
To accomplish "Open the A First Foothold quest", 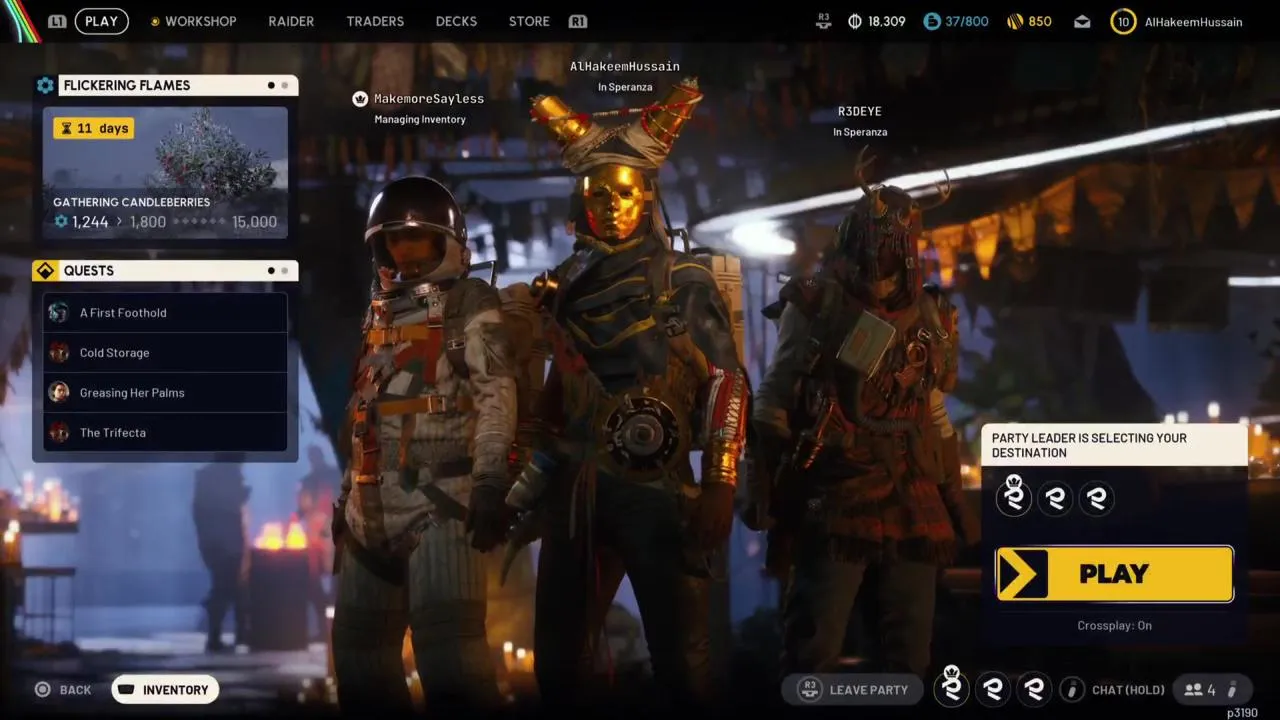I will pyautogui.click(x=165, y=312).
